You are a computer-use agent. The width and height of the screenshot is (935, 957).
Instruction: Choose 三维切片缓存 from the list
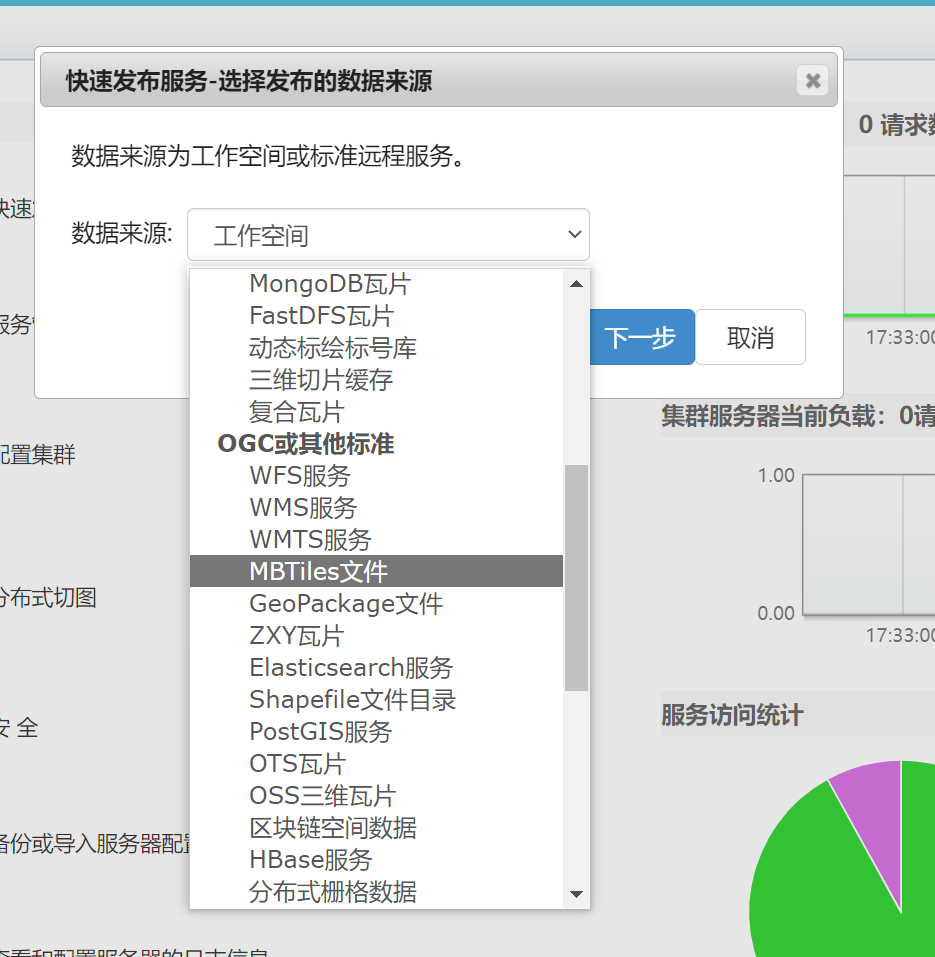click(x=376, y=380)
